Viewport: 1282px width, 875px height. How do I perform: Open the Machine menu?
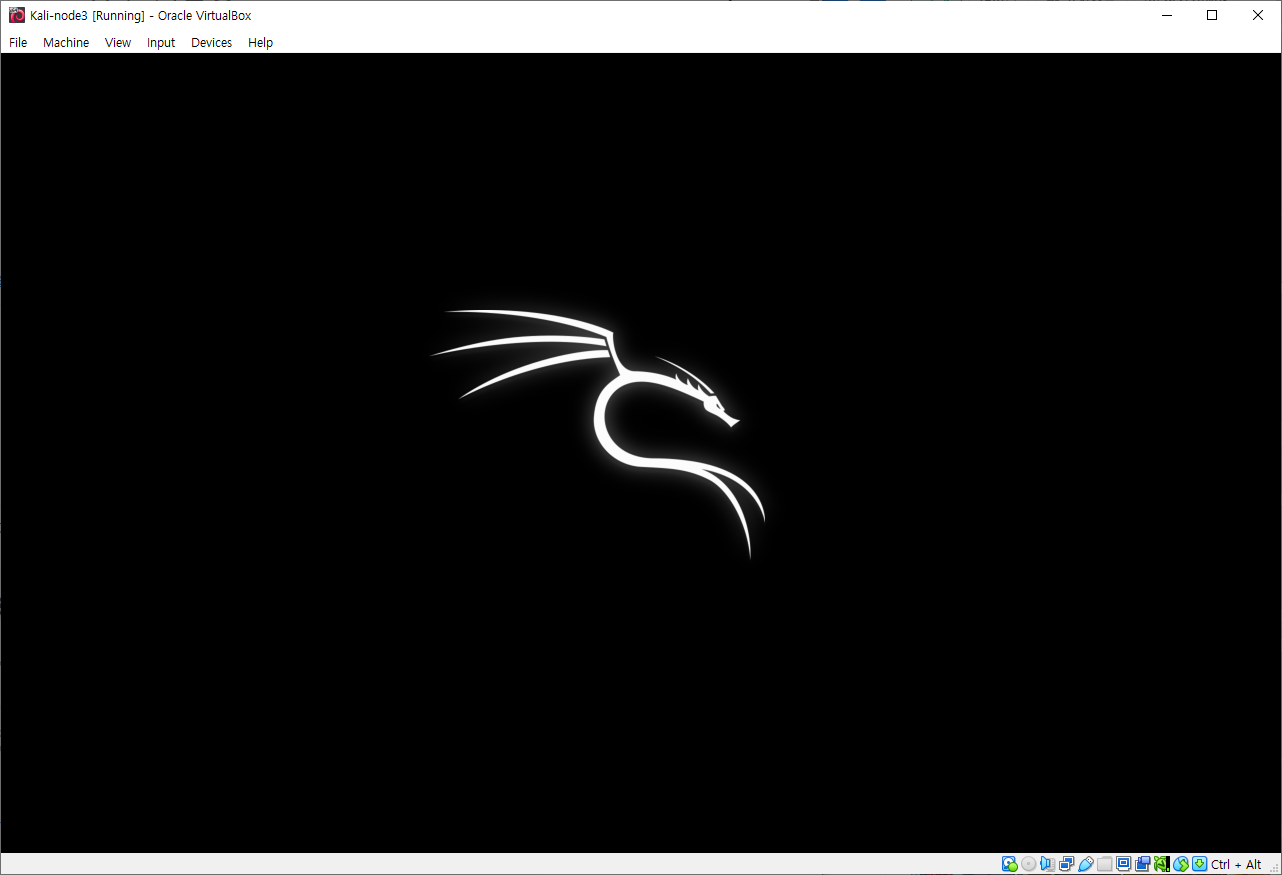point(66,43)
